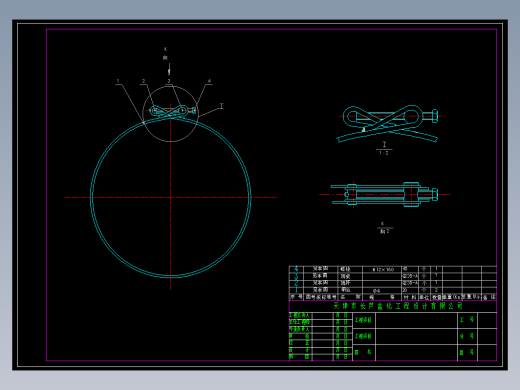Image resolution: width=520 pixels, height=390 pixels.
Task: Select part callout number 2
Action: (x=144, y=81)
